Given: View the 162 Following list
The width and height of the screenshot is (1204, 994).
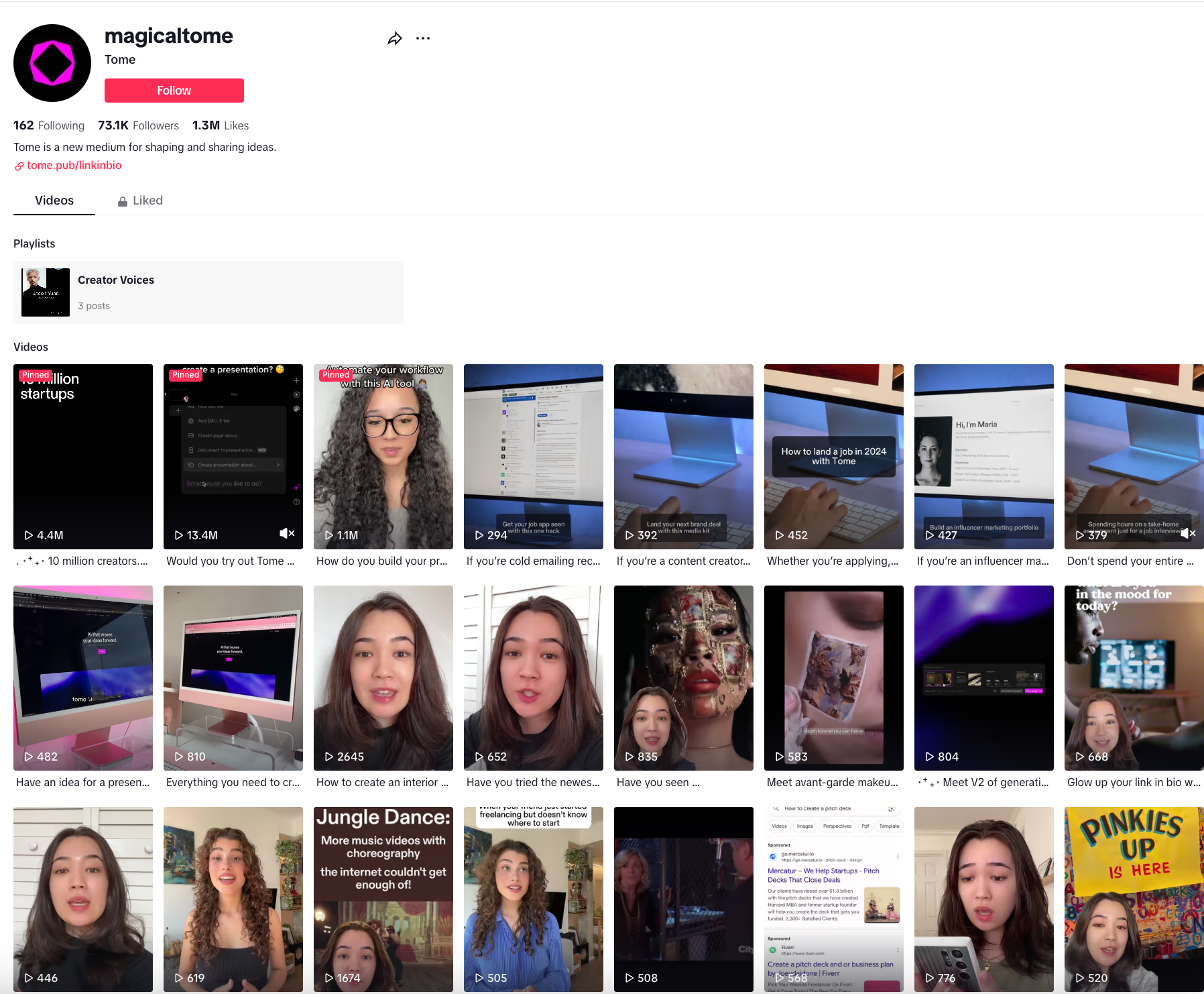Looking at the screenshot, I should click(x=49, y=125).
